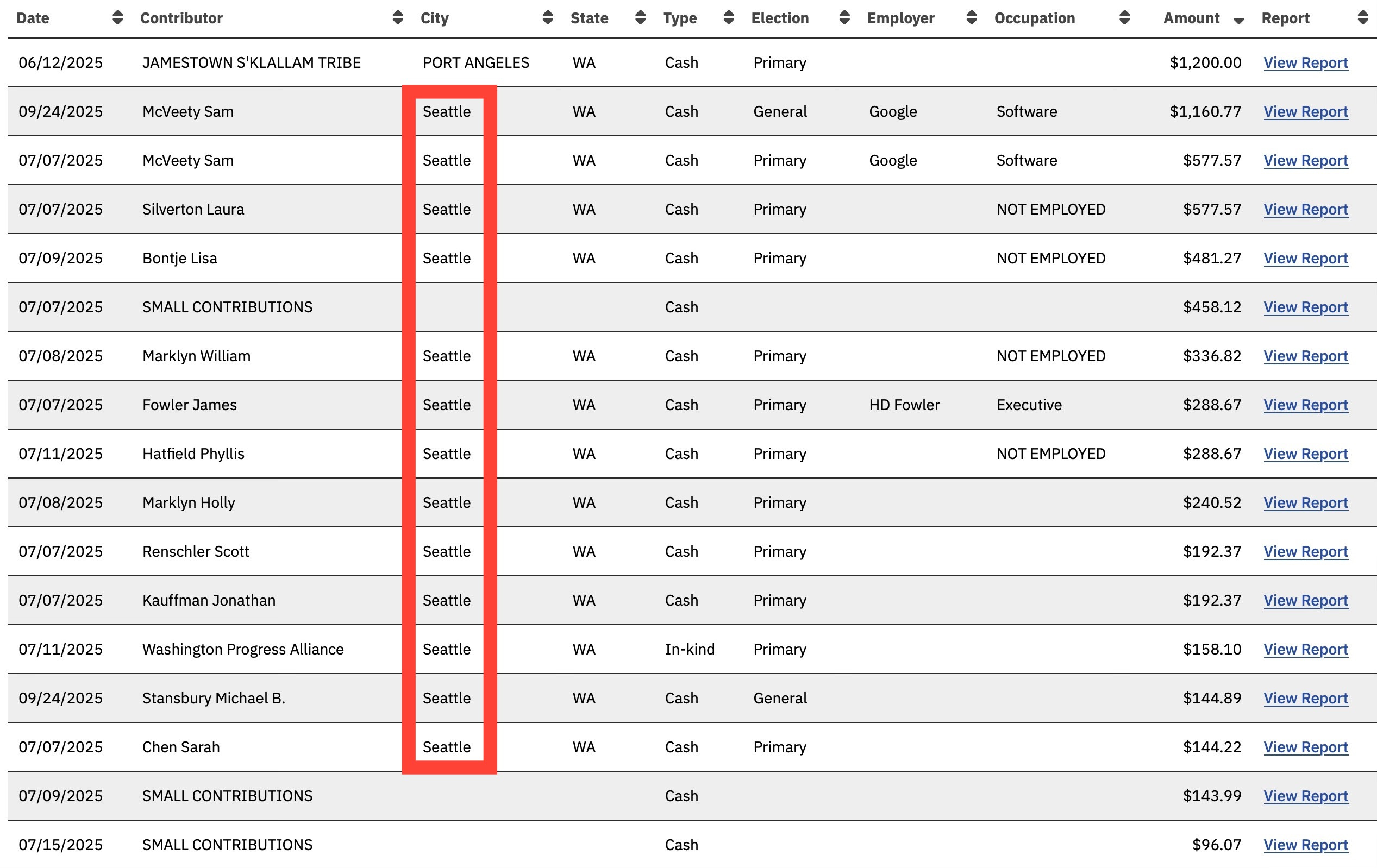
Task: Click the Date column sort arrows icon
Action: 118,18
